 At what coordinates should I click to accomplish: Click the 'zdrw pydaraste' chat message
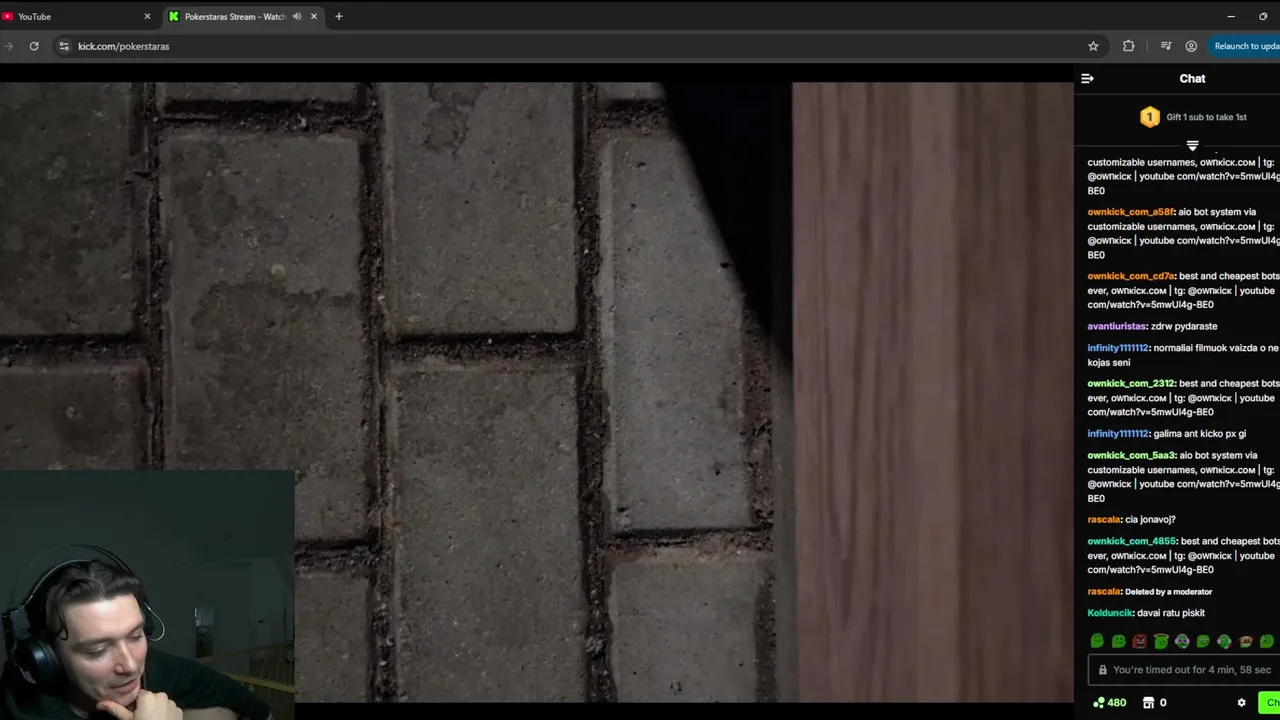pyautogui.click(x=1184, y=326)
